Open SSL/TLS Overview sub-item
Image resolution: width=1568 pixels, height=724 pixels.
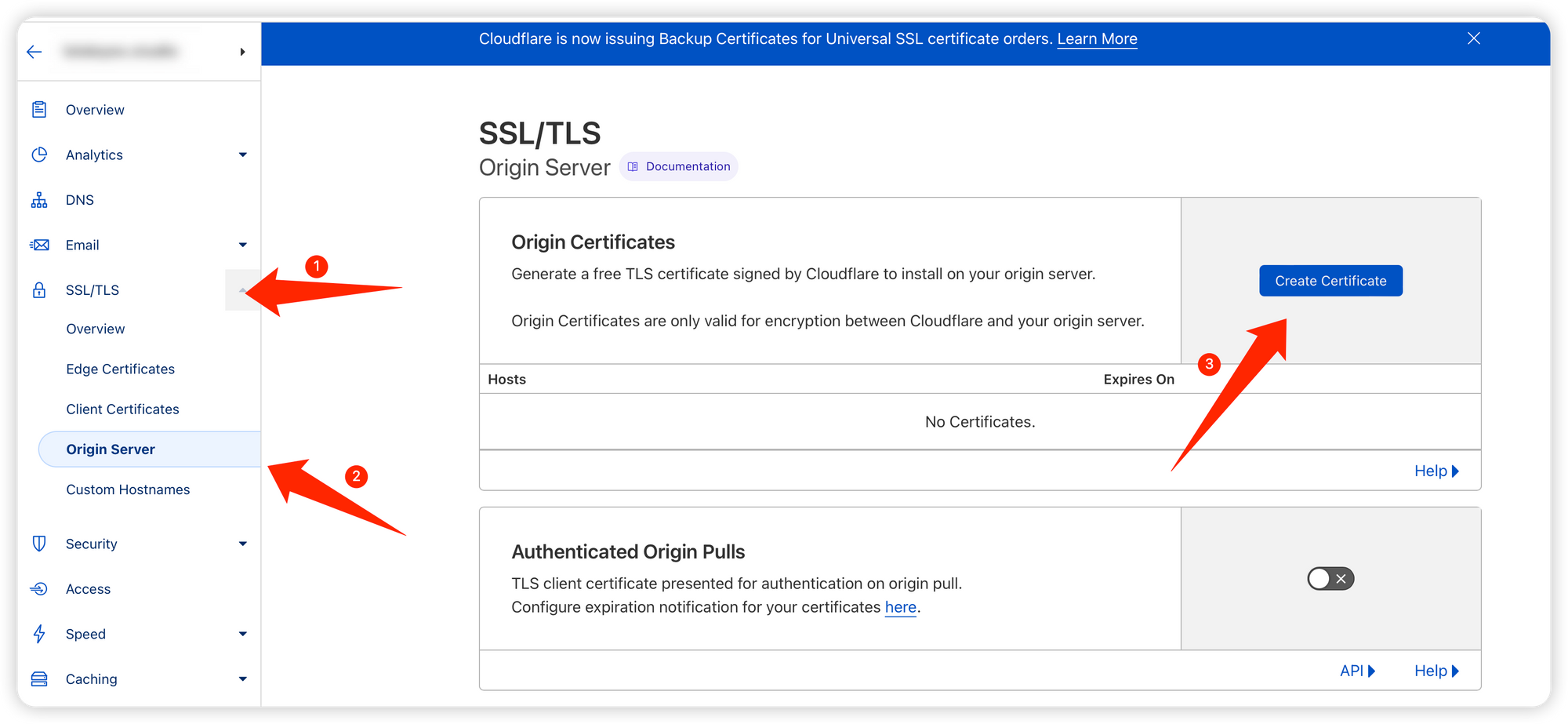96,329
